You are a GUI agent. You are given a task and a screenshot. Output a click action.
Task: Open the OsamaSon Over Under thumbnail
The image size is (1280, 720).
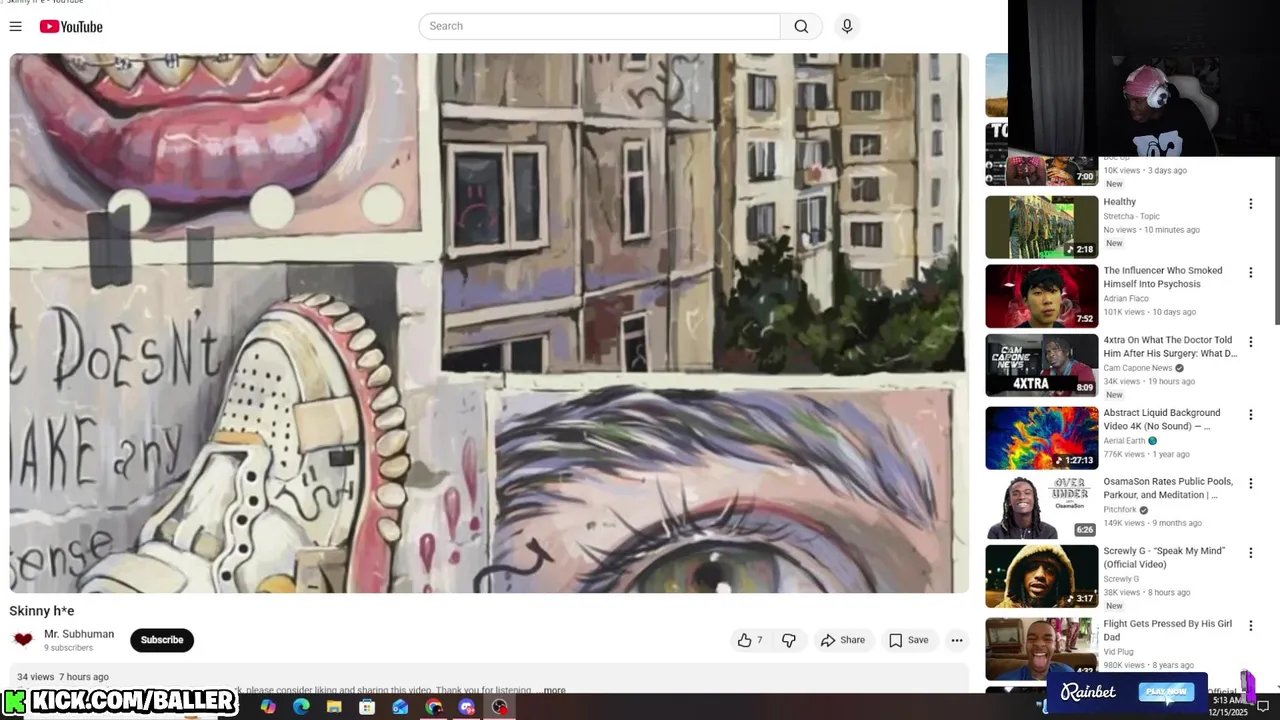click(1041, 507)
